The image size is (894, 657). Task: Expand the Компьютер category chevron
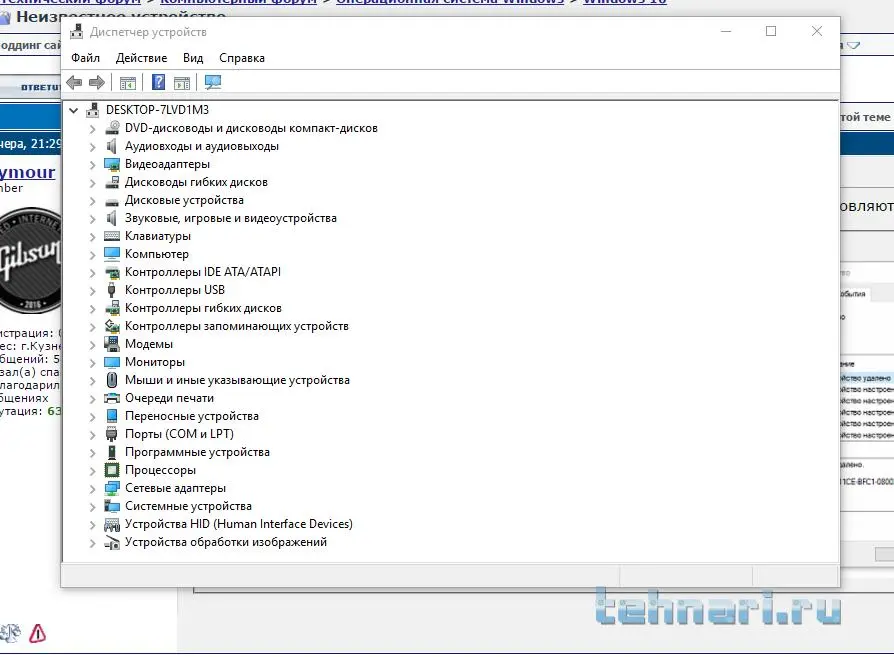[x=92, y=255]
